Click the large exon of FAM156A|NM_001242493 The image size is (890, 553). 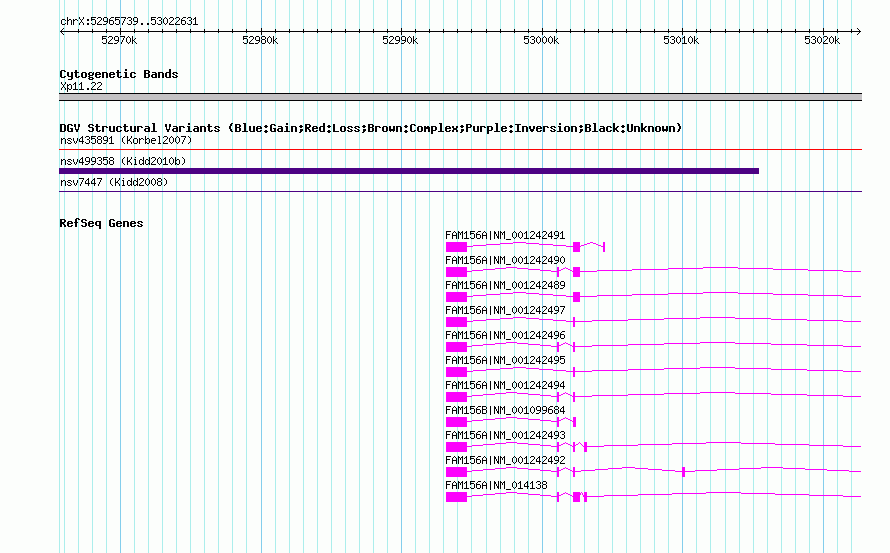(456, 447)
